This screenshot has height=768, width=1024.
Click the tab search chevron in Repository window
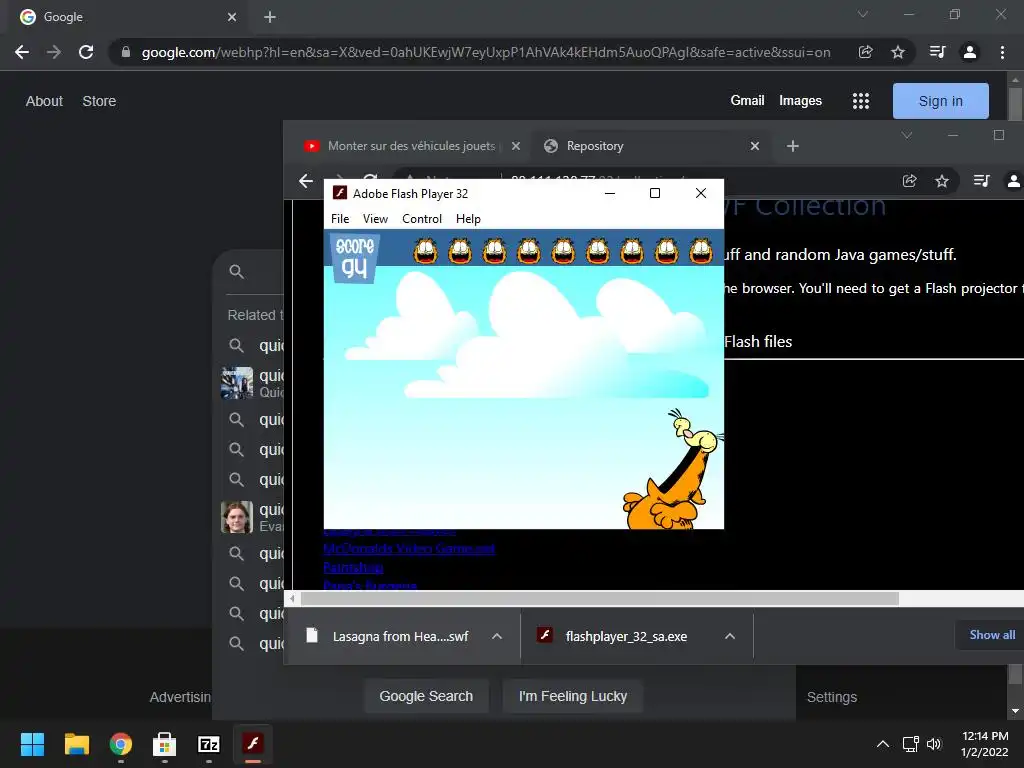point(906,135)
